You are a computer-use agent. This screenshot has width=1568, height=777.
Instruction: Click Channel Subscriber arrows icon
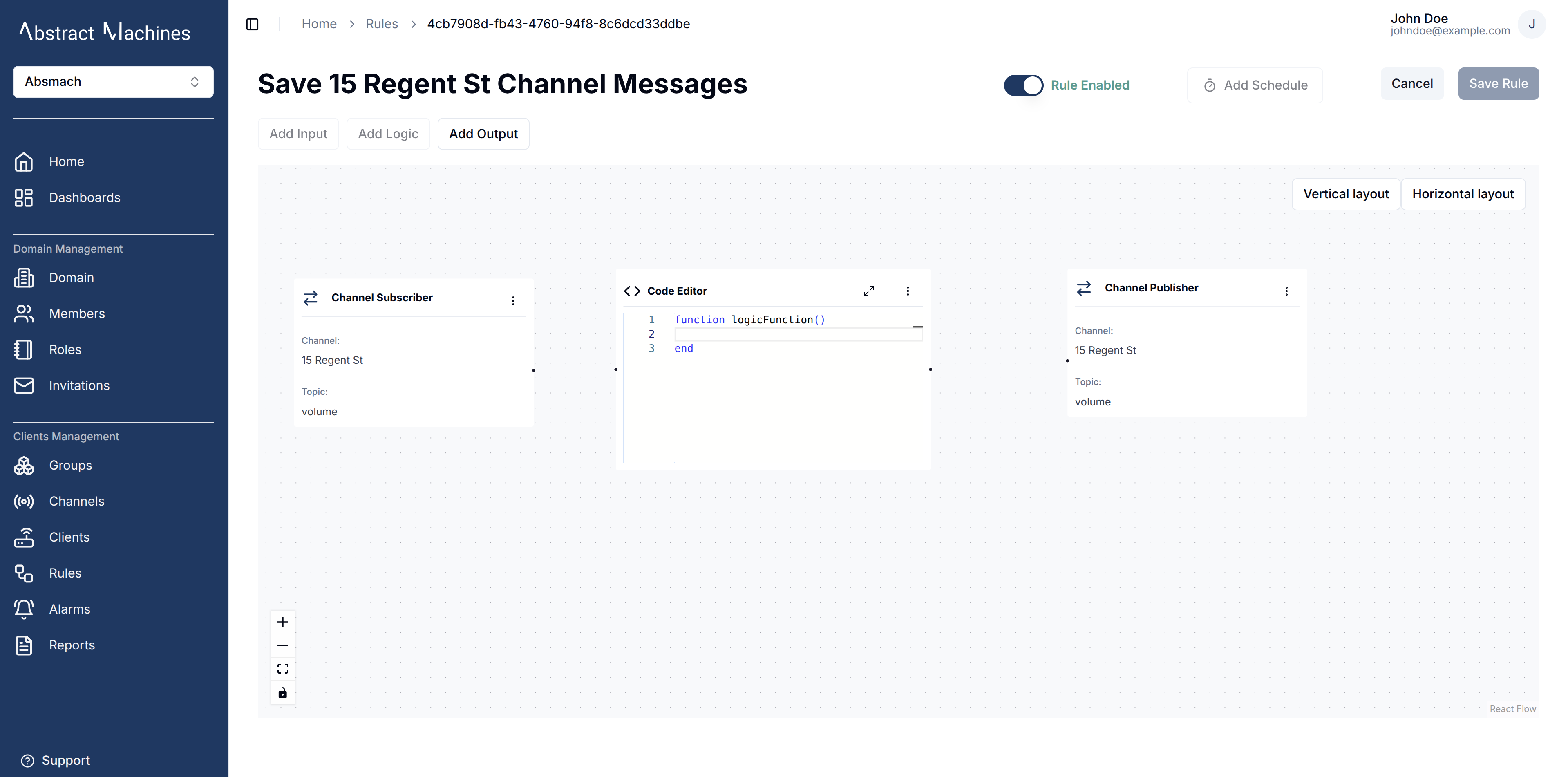click(x=311, y=298)
